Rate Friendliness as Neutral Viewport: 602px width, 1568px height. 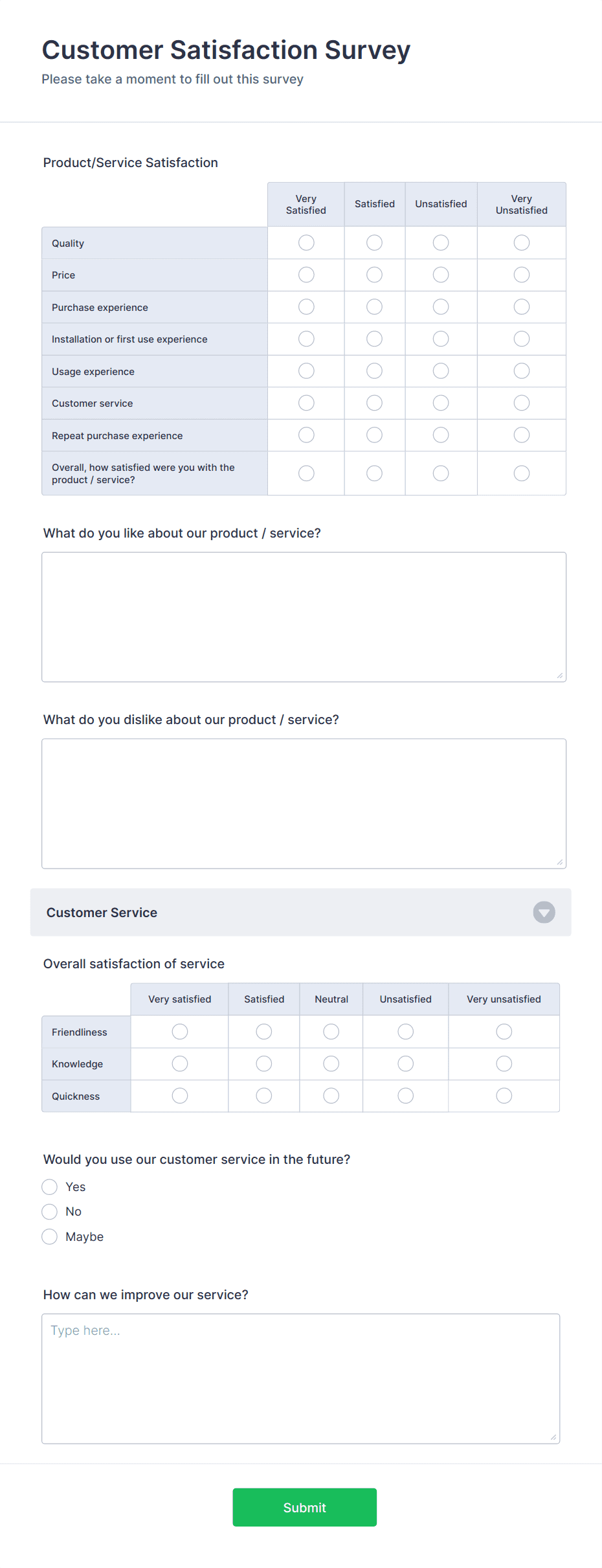click(331, 1031)
